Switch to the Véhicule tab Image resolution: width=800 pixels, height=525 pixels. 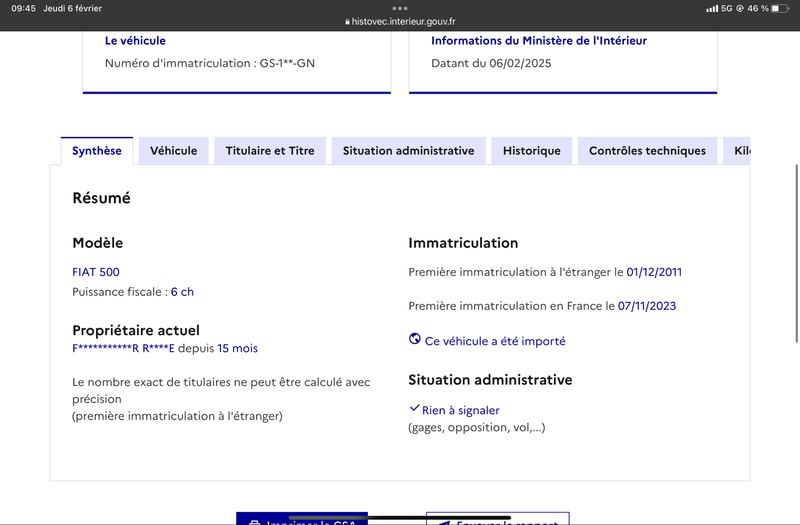[173, 151]
